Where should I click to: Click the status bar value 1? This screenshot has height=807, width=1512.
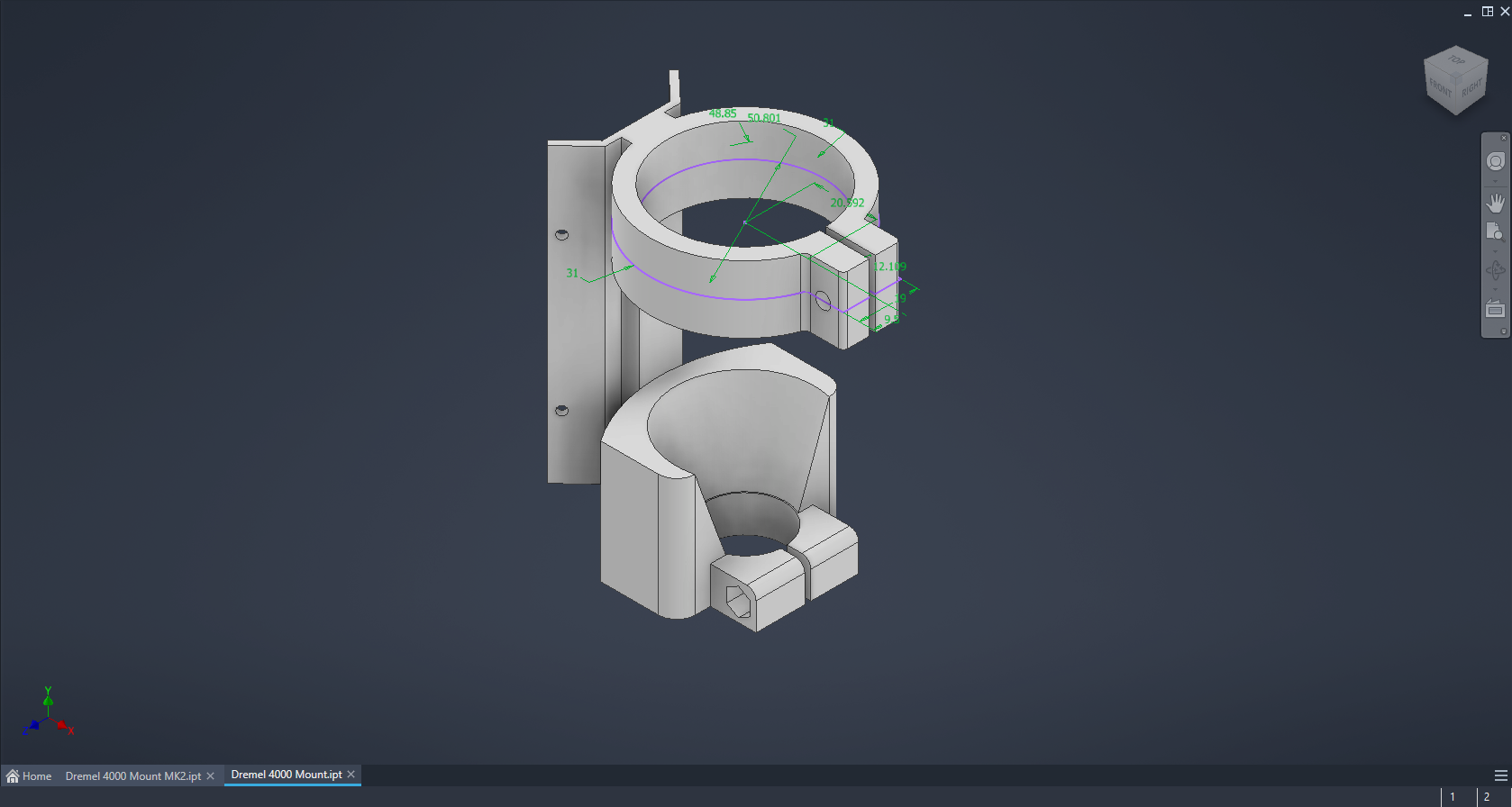click(x=1453, y=796)
